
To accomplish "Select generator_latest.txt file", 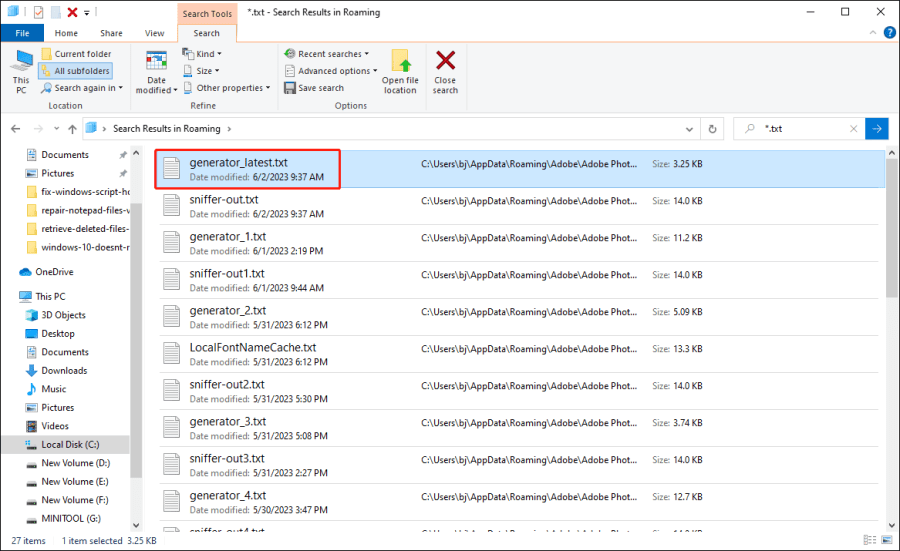I will point(519,169).
